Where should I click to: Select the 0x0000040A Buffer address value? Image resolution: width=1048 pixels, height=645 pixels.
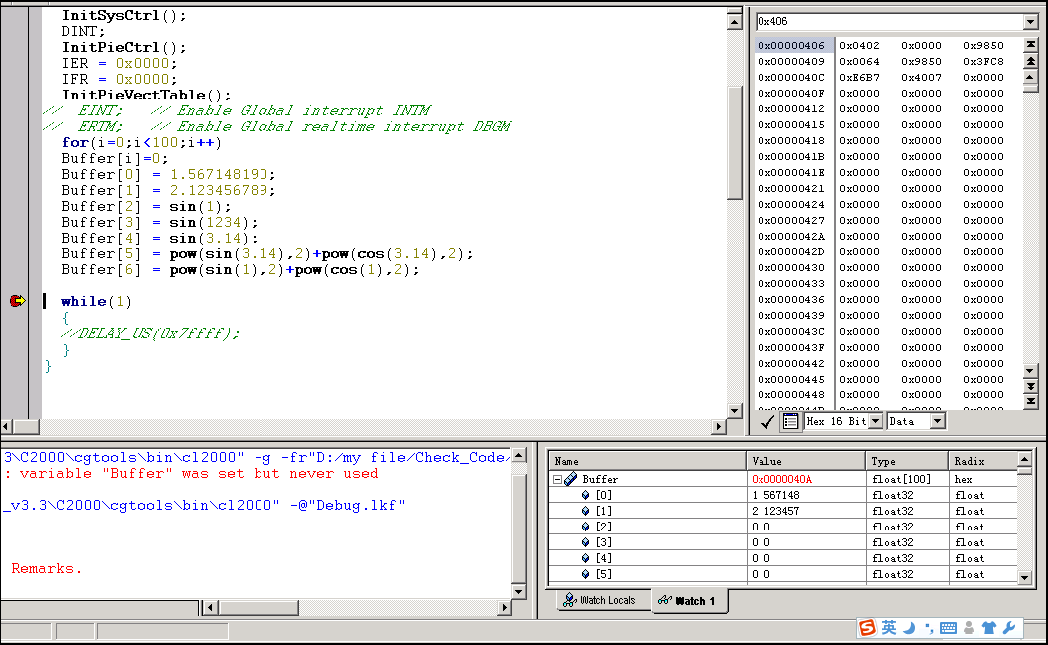click(x=781, y=479)
